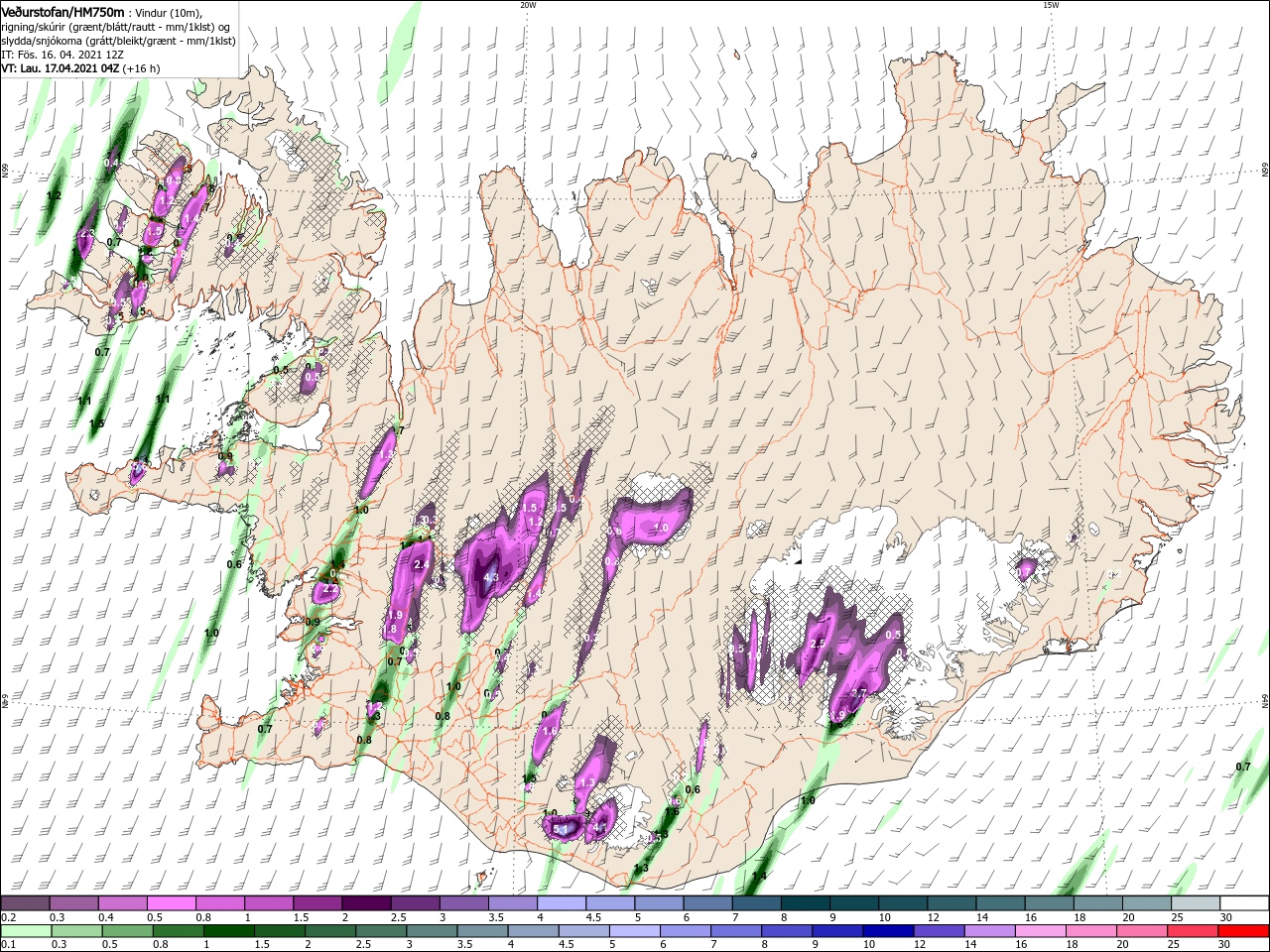Click the "2.4" snowfall value on the map
Image resolution: width=1270 pixels, height=952 pixels.
pyautogui.click(x=421, y=564)
